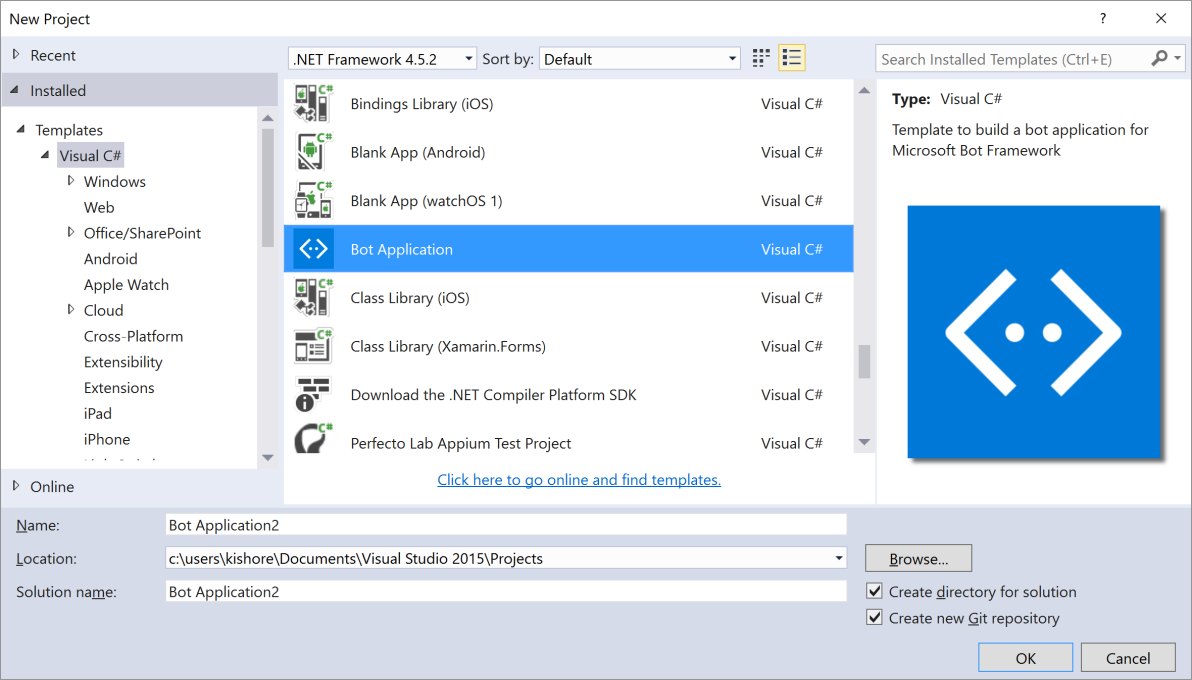Click the Name input field
1192x680 pixels.
pos(506,525)
